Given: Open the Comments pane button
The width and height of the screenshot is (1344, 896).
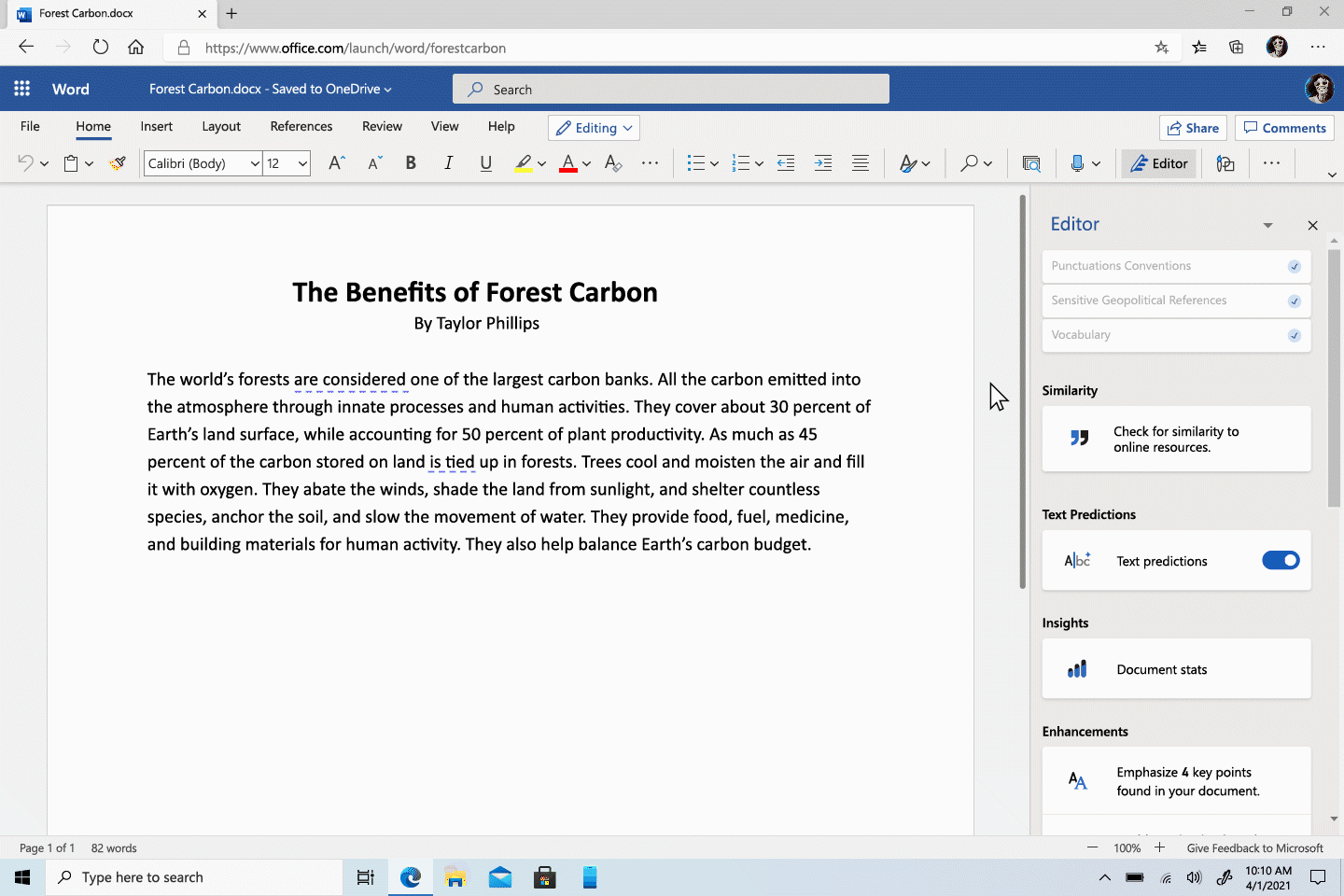Looking at the screenshot, I should click(x=1284, y=128).
